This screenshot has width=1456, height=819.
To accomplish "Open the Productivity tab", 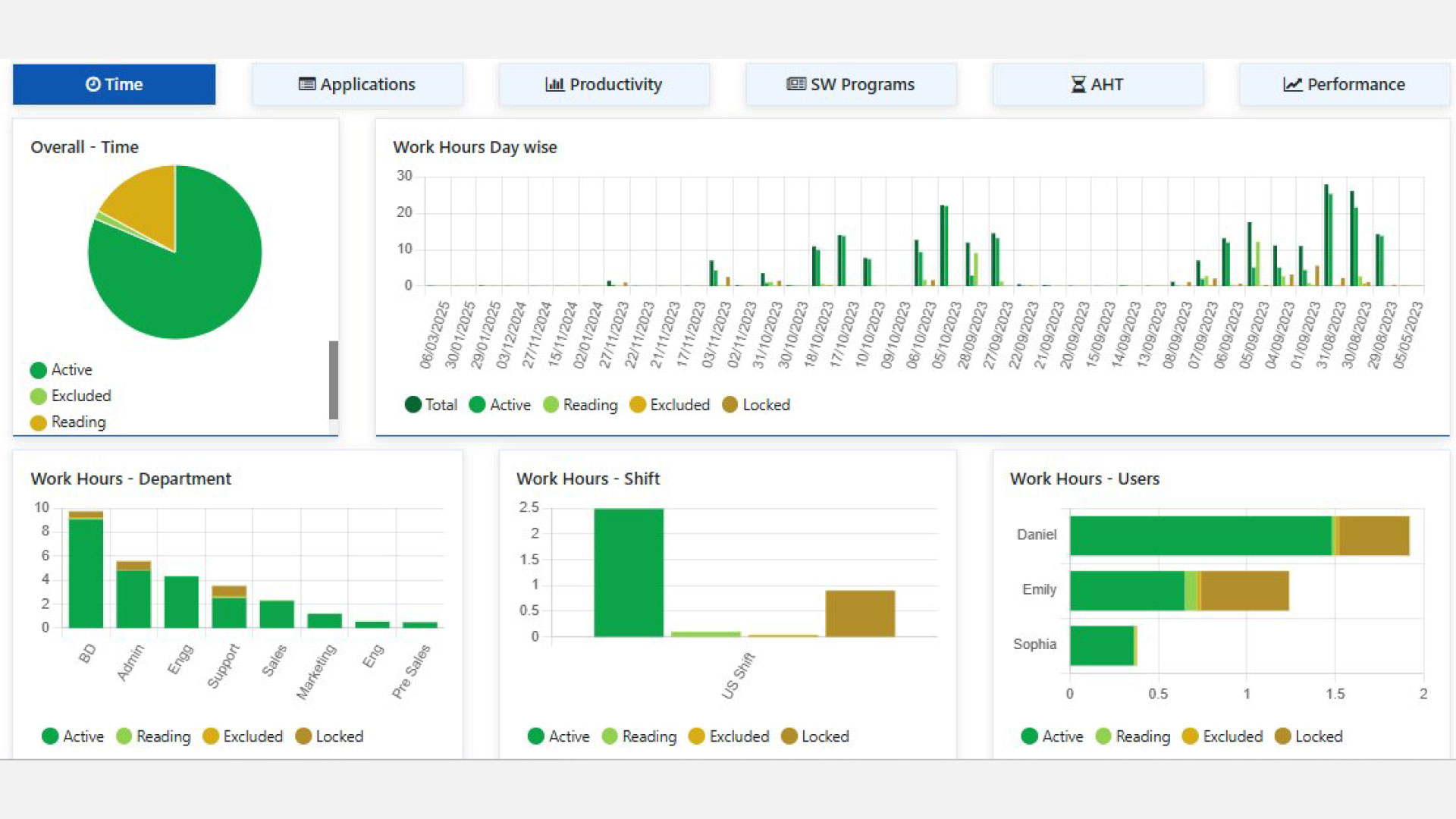I will coord(604,84).
